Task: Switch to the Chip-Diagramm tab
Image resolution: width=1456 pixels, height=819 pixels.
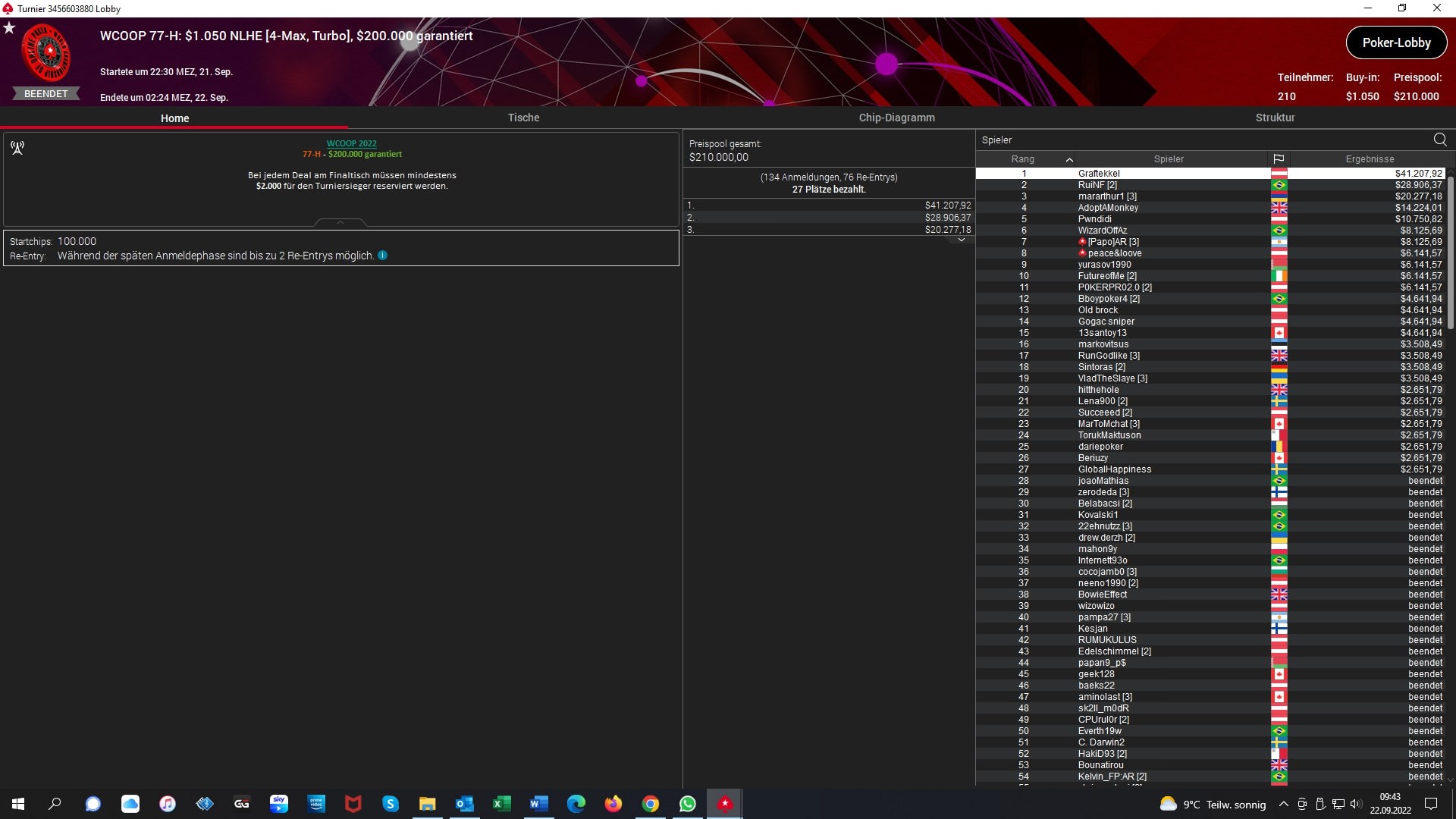Action: click(896, 118)
